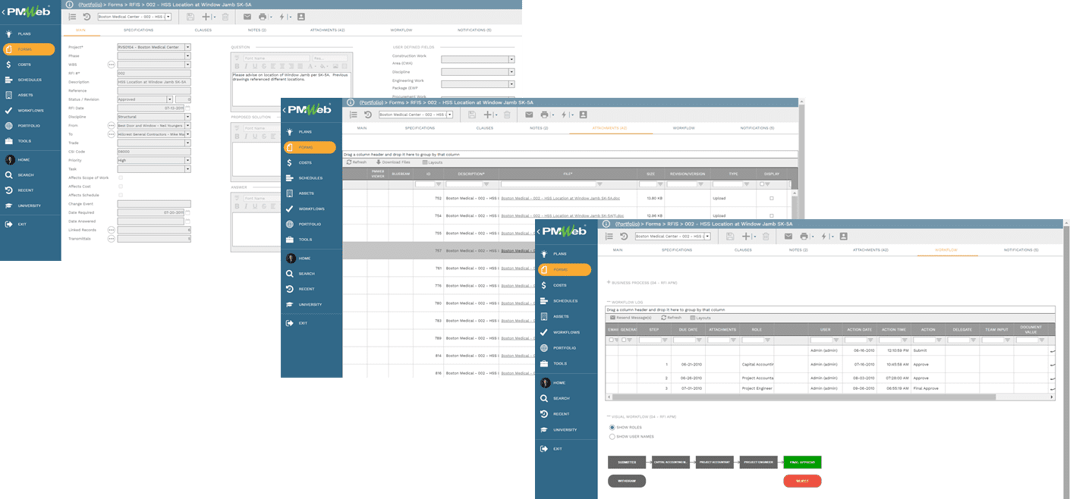
Task: Tick Display checkbox for first attachment row
Action: pyautogui.click(x=770, y=198)
